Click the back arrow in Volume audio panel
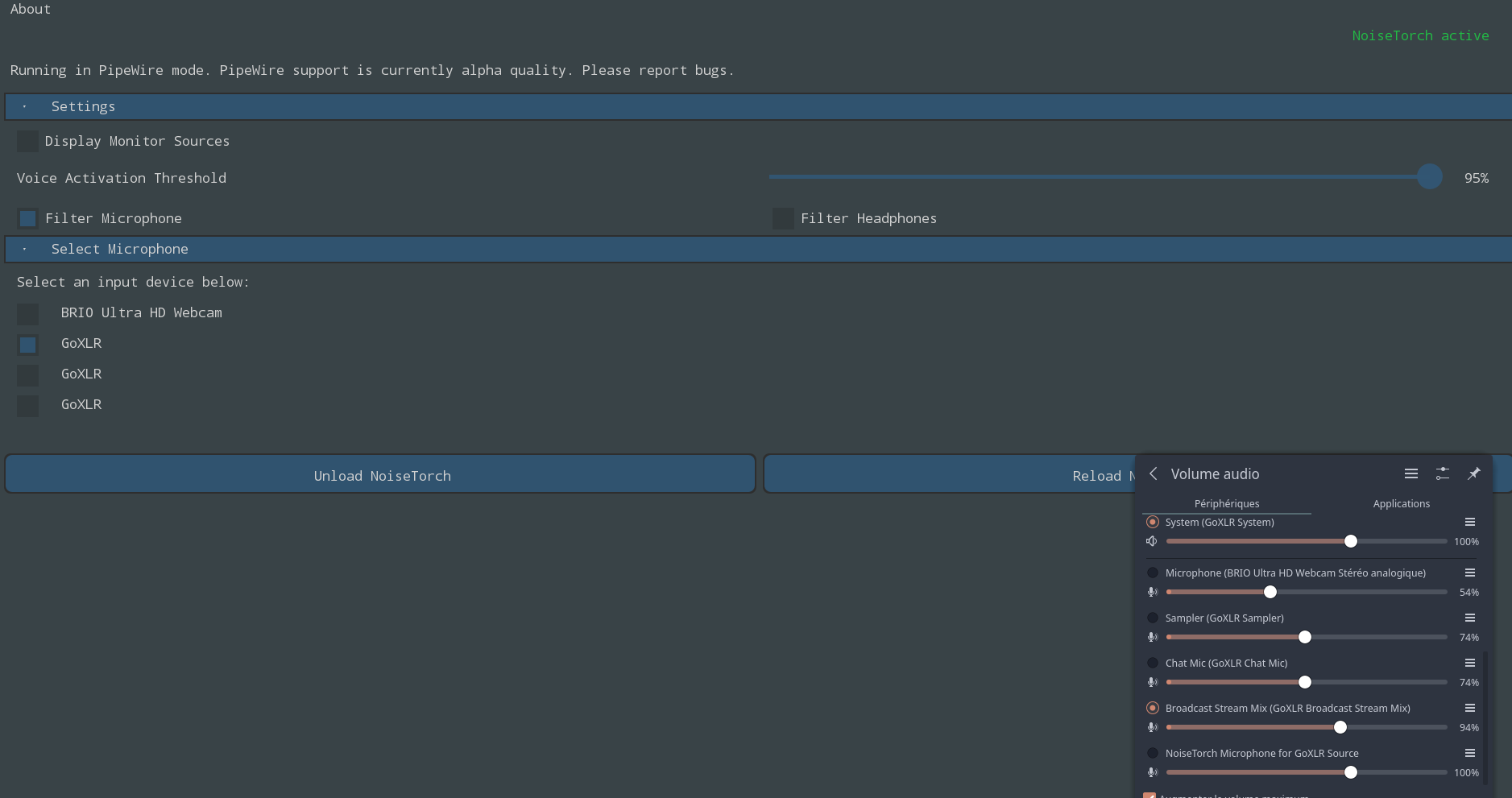 point(1153,474)
